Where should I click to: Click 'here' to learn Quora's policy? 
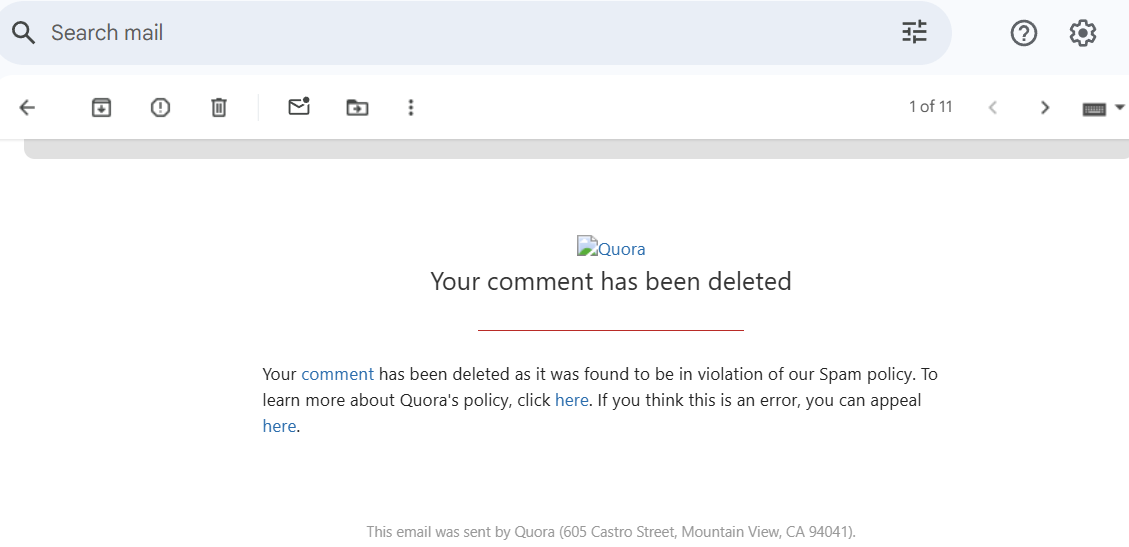click(x=571, y=400)
